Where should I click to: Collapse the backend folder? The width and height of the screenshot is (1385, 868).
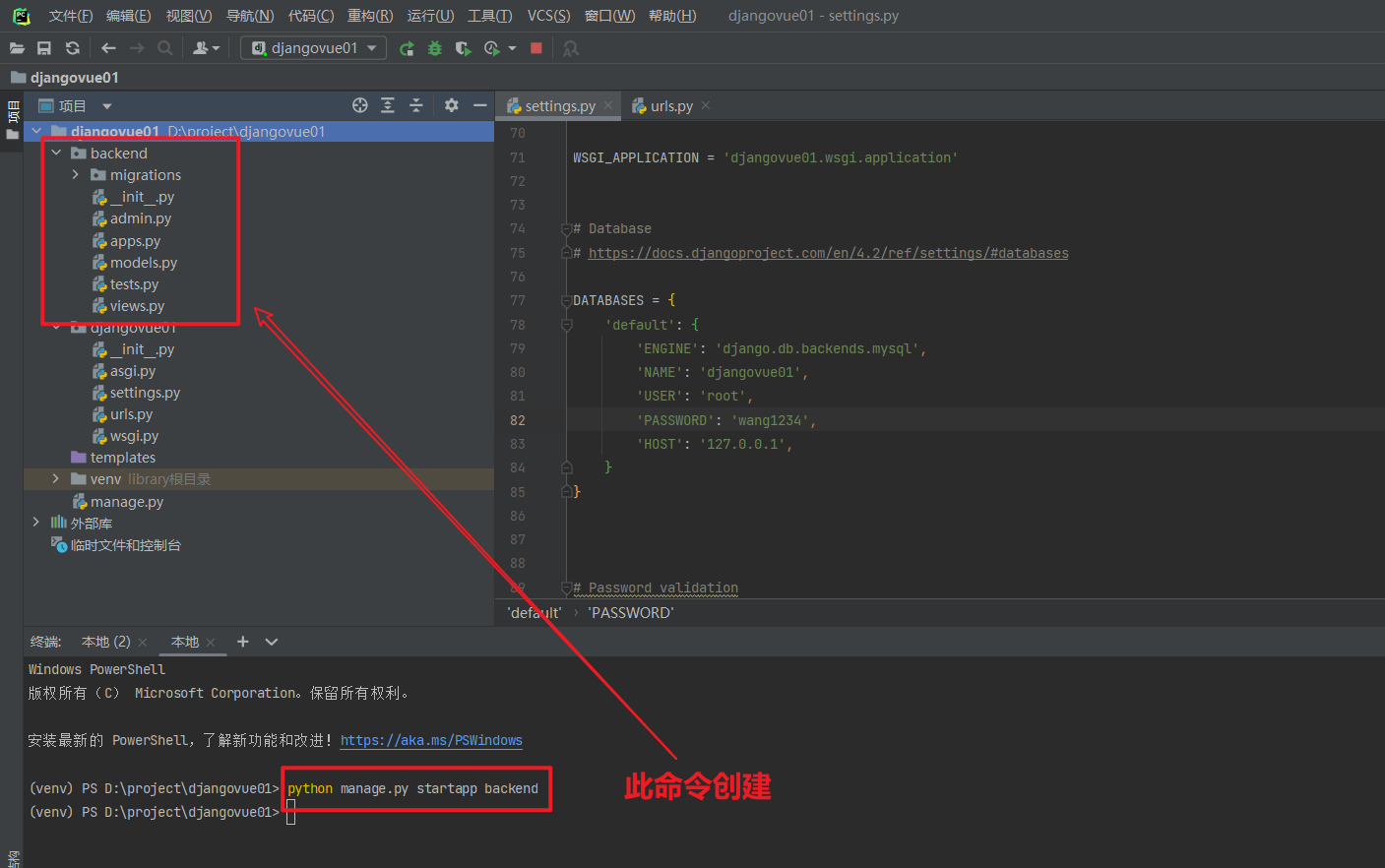pos(56,153)
